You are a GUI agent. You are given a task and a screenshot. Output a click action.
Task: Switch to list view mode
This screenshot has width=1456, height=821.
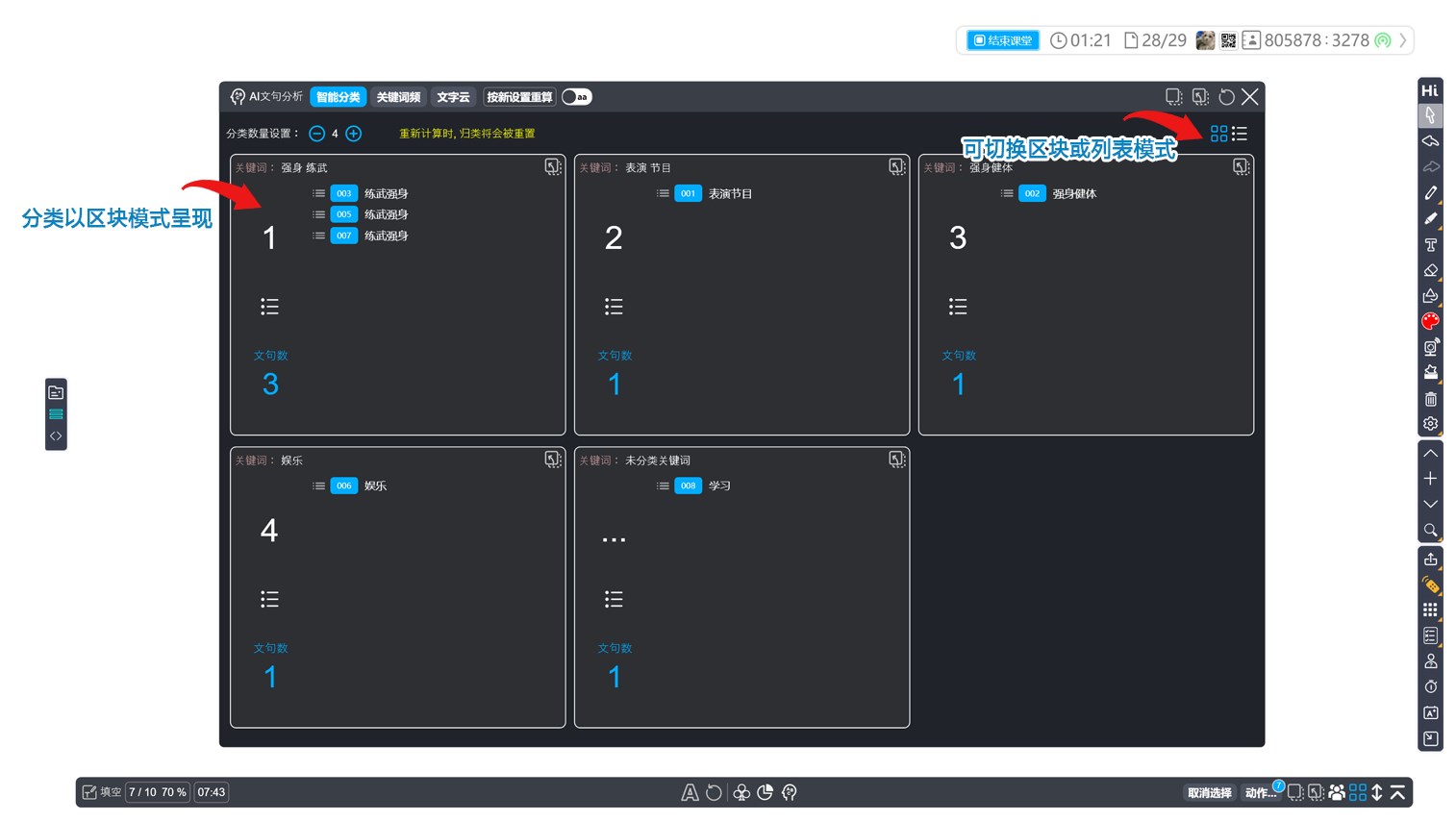click(x=1240, y=134)
